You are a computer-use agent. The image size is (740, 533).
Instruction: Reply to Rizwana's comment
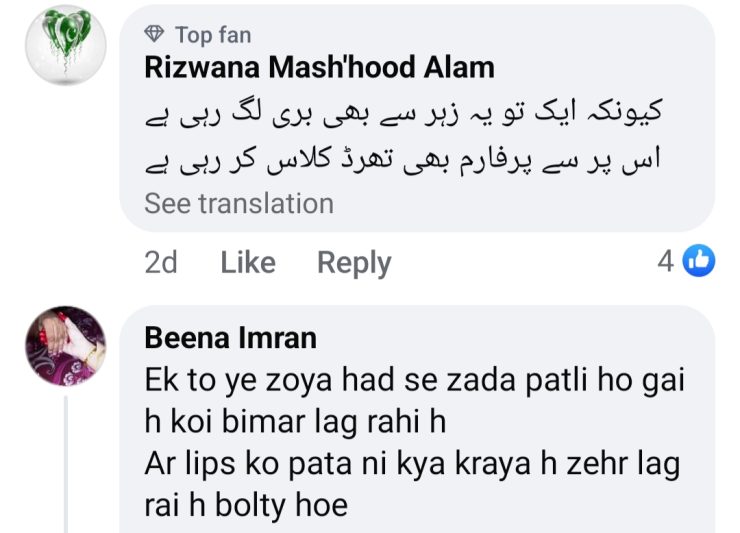point(353,263)
